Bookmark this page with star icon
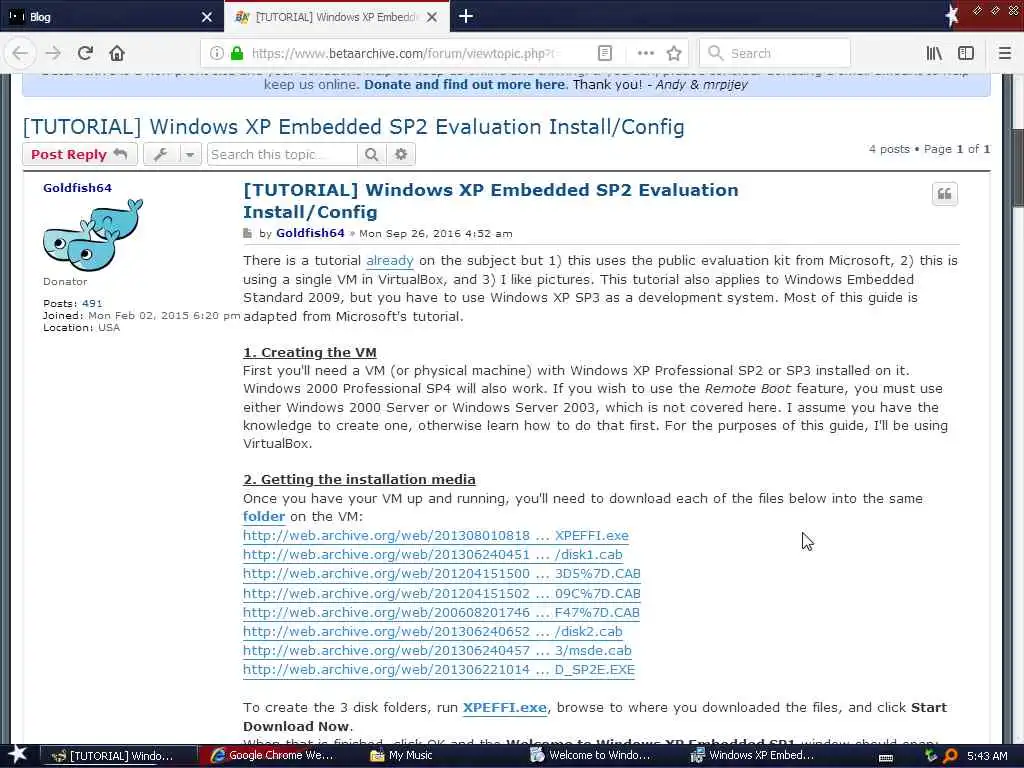Image resolution: width=1024 pixels, height=768 pixels. point(674,53)
